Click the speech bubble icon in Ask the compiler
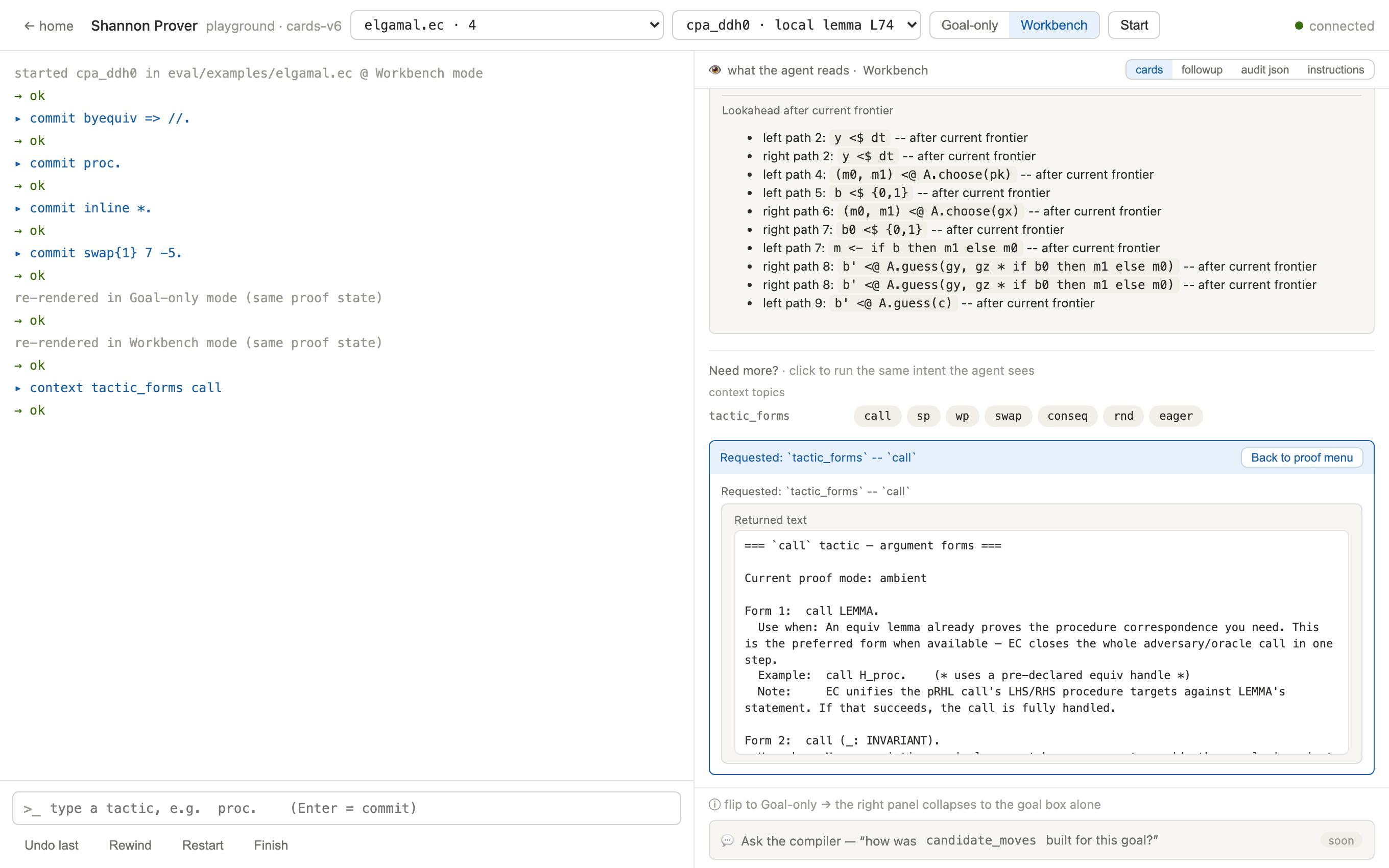 727,840
